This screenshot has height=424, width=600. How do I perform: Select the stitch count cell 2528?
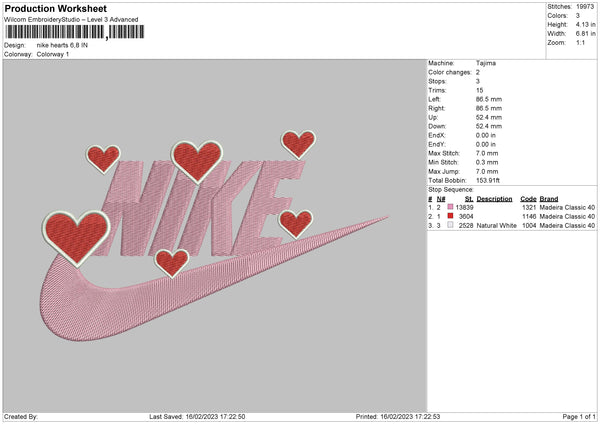pyautogui.click(x=466, y=225)
